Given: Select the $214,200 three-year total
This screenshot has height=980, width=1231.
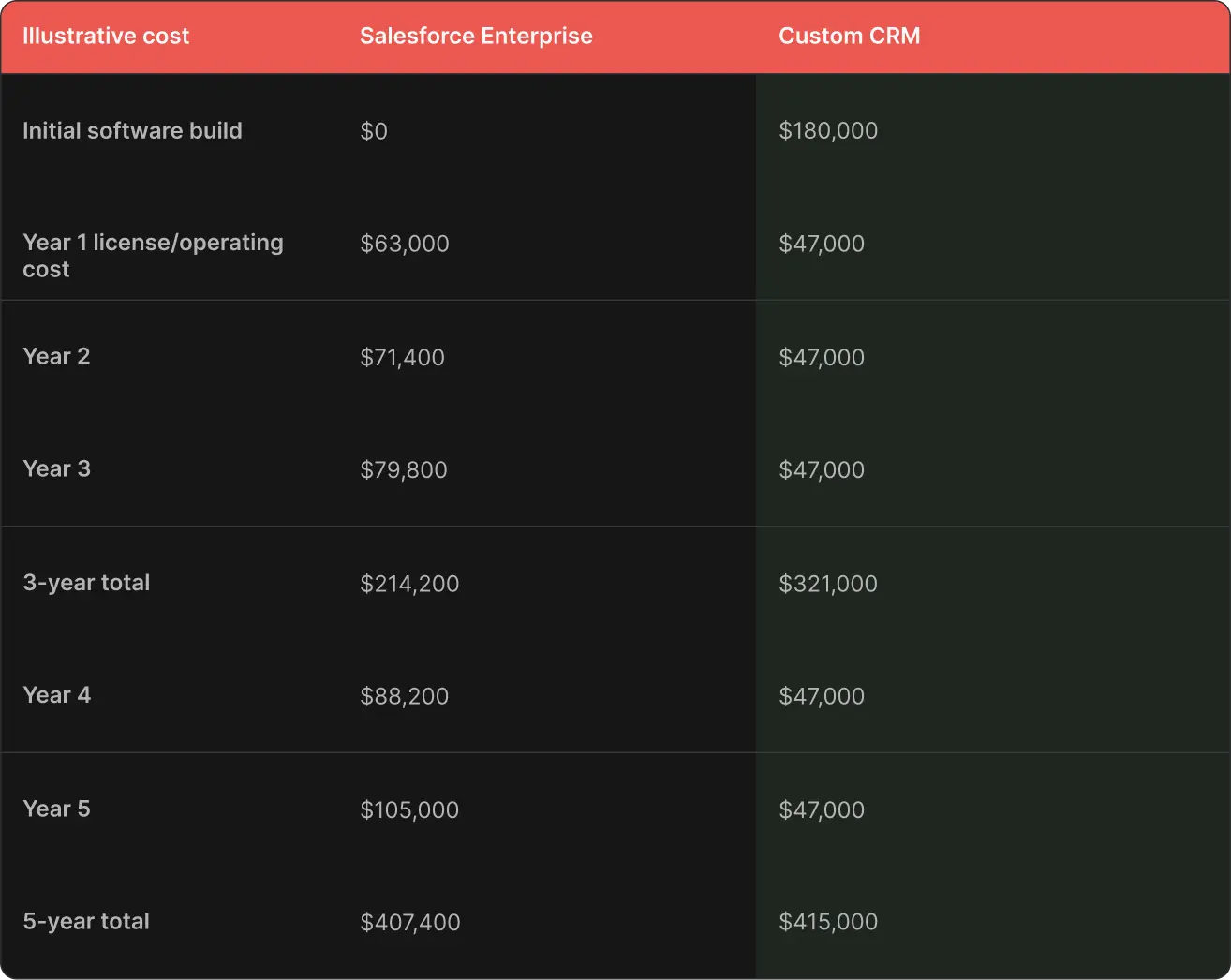Looking at the screenshot, I should tap(409, 584).
